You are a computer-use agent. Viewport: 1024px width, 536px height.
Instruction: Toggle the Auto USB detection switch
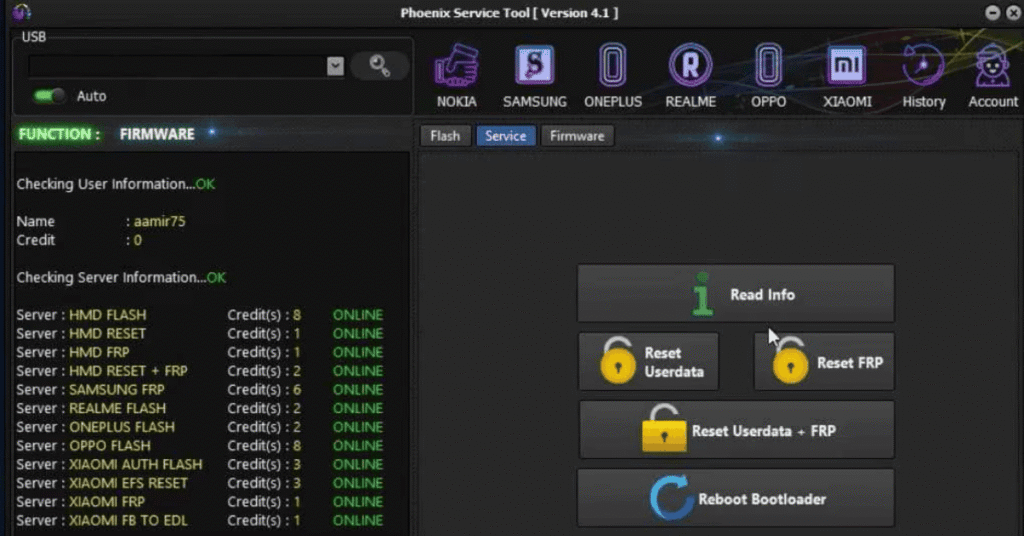(50, 96)
